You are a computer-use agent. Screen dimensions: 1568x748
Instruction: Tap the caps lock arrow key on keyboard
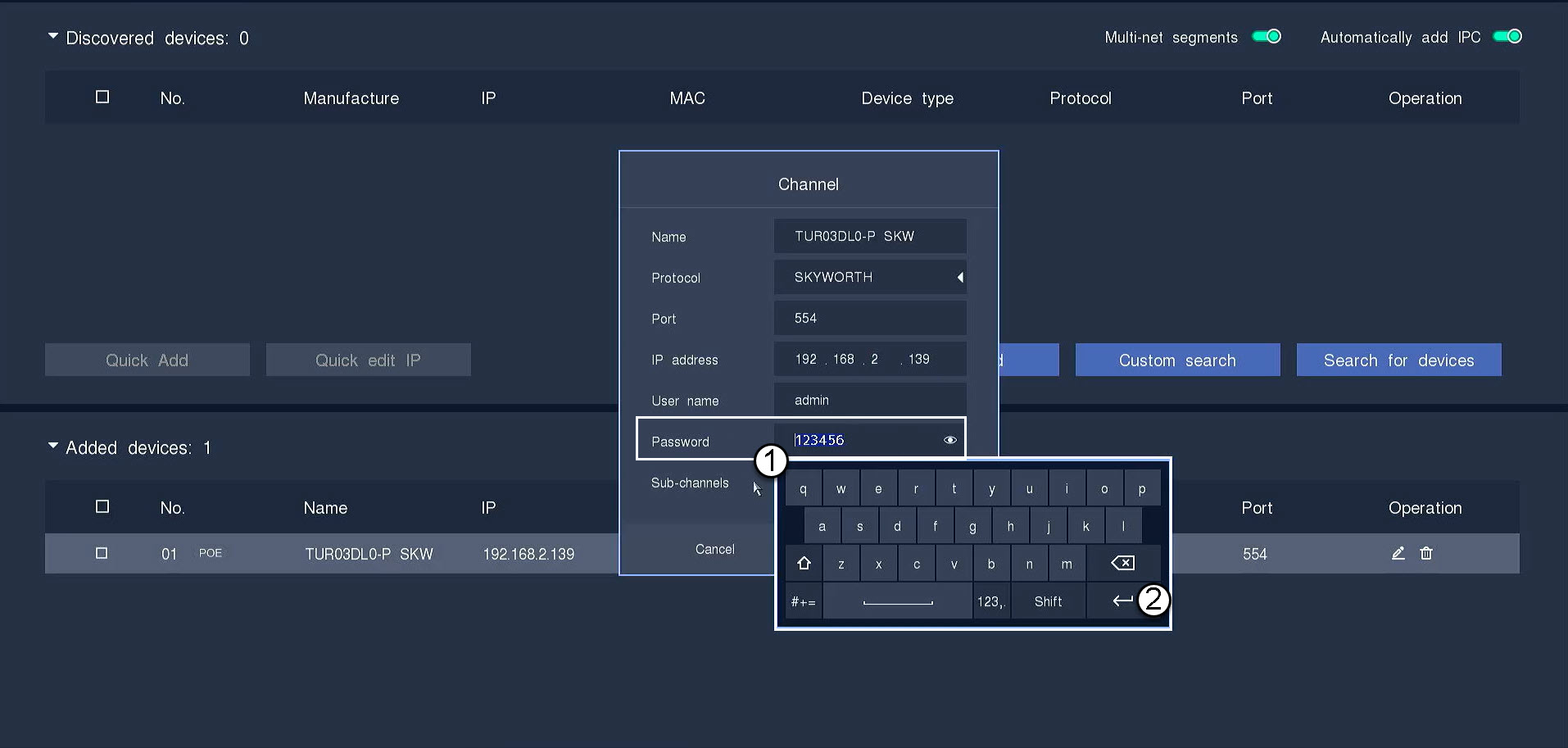tap(804, 563)
